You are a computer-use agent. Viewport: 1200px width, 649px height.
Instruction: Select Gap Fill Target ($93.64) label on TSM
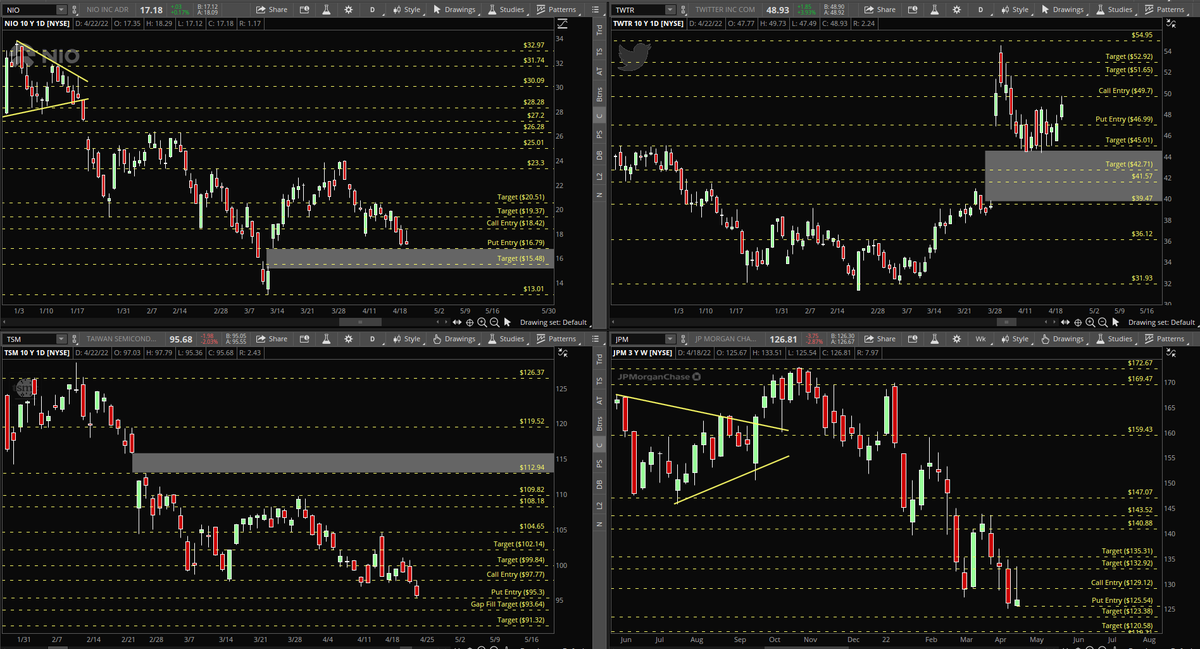point(507,604)
